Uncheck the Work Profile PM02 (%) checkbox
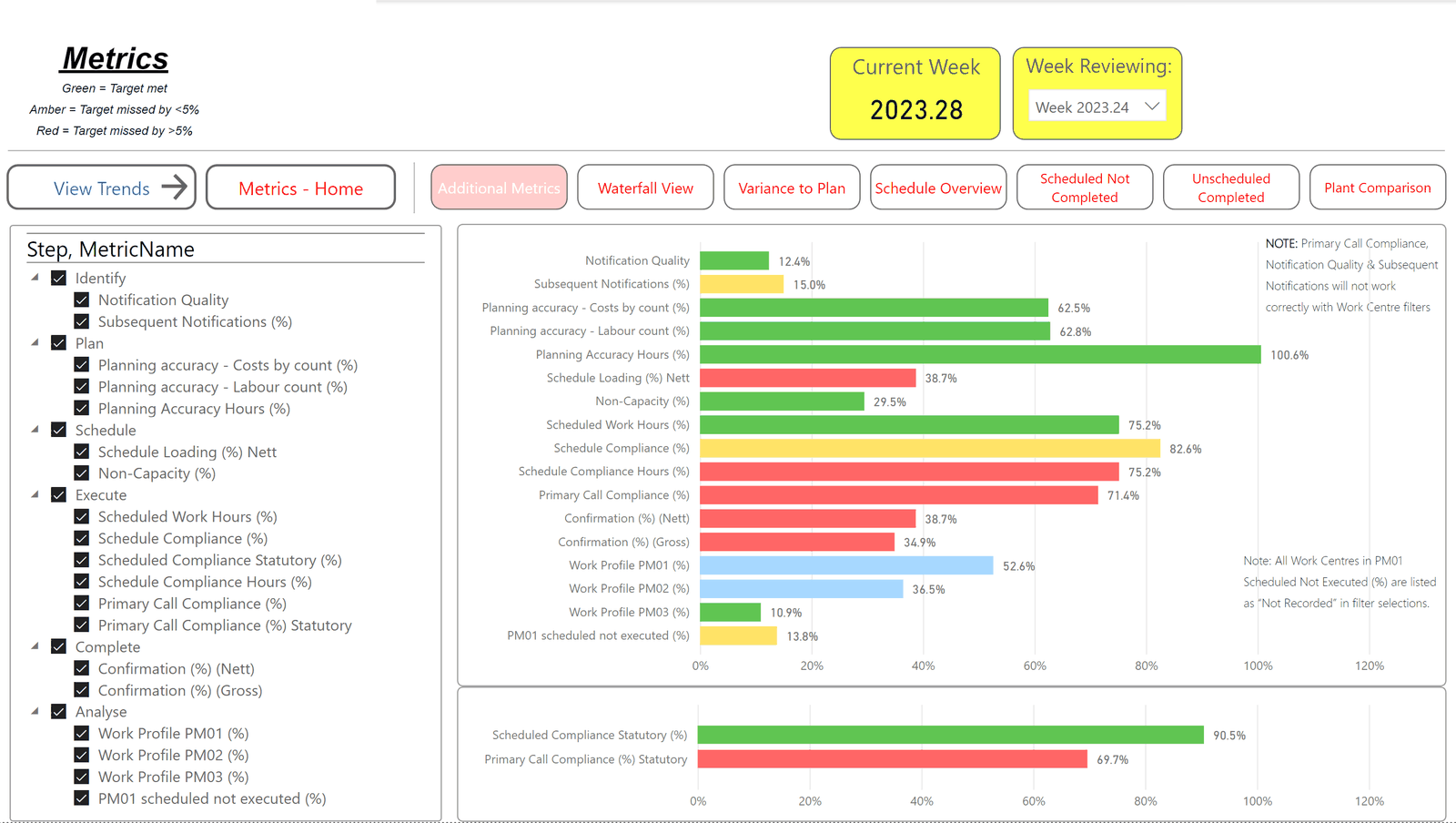 coord(82,755)
